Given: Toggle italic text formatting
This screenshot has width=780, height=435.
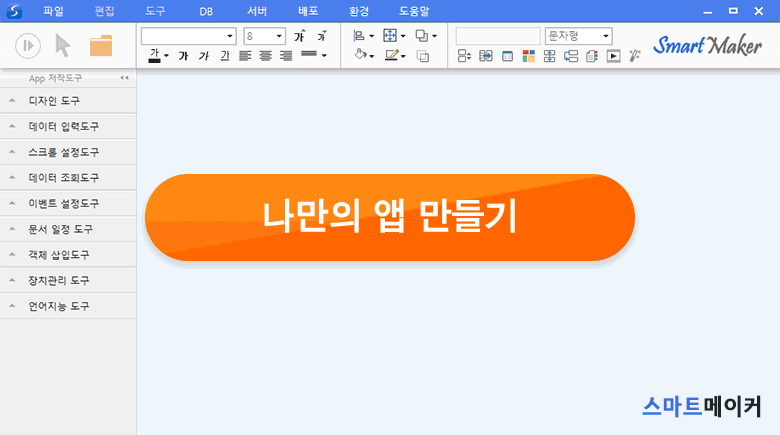Looking at the screenshot, I should pos(204,56).
